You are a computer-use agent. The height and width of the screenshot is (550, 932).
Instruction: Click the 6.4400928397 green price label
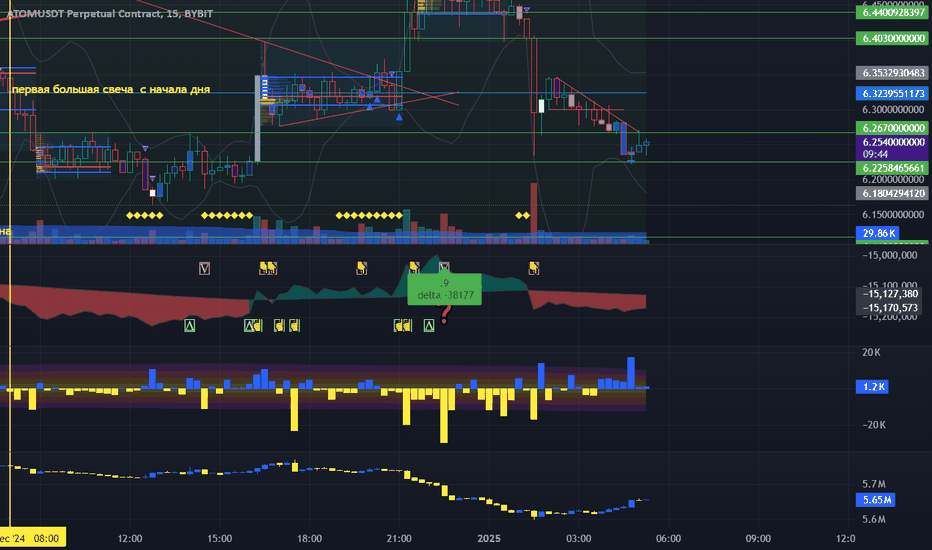click(892, 12)
